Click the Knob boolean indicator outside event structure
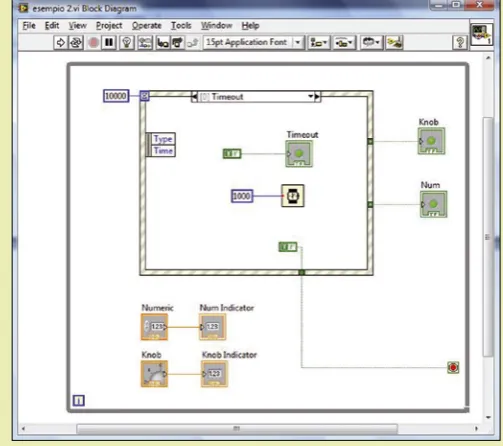Image resolution: width=503 pixels, height=446 pixels. (431, 141)
